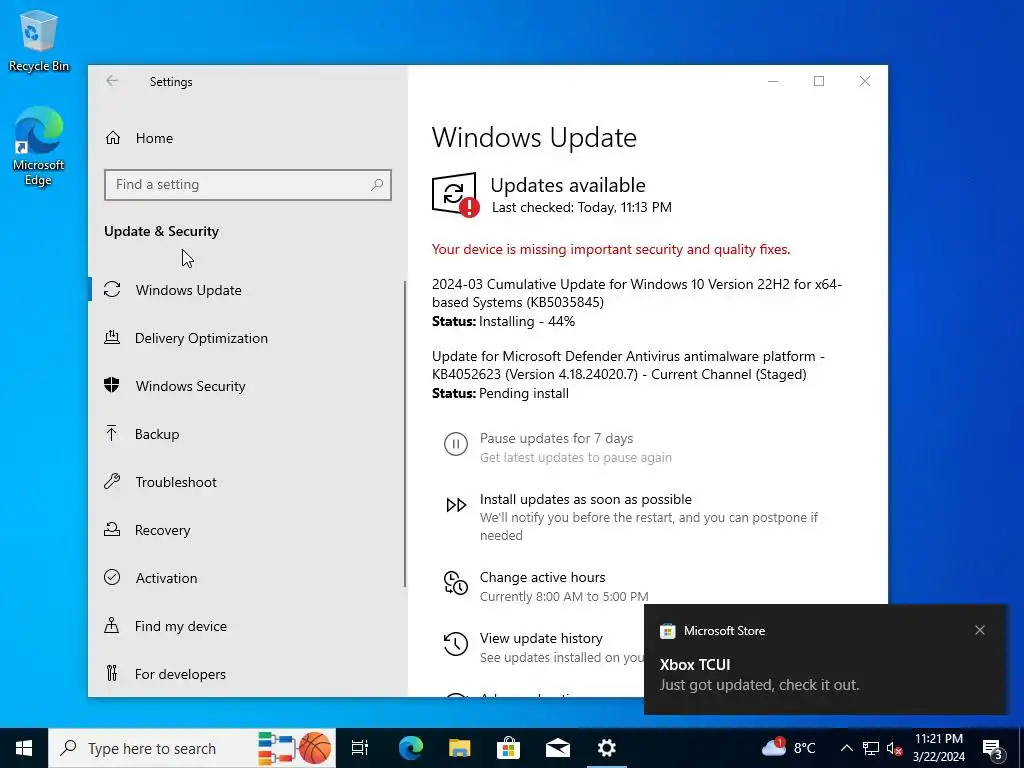Click the Activation checkmark circle icon
This screenshot has width=1024, height=768.
112,577
